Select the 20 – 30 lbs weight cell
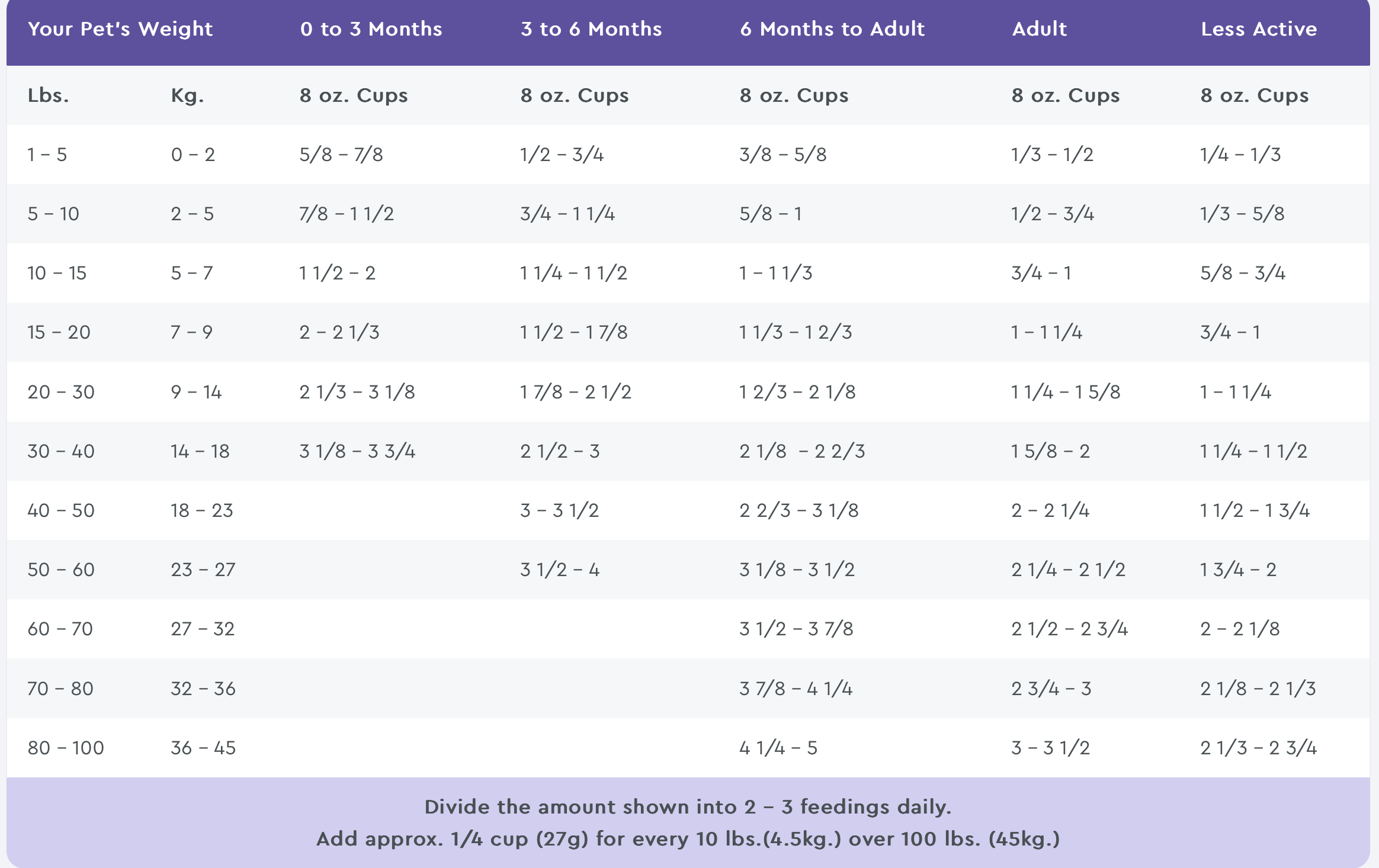Viewport: 1379px width, 868px height. click(x=61, y=392)
